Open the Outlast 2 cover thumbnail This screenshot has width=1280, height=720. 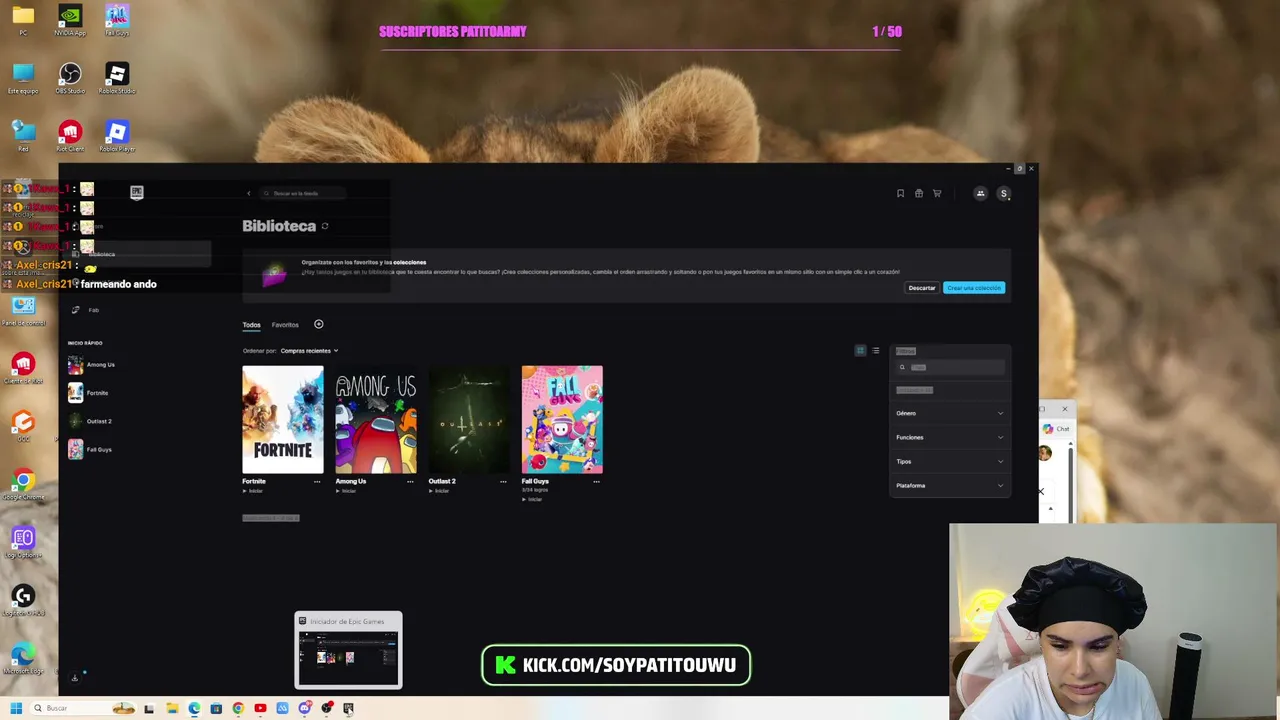point(469,419)
